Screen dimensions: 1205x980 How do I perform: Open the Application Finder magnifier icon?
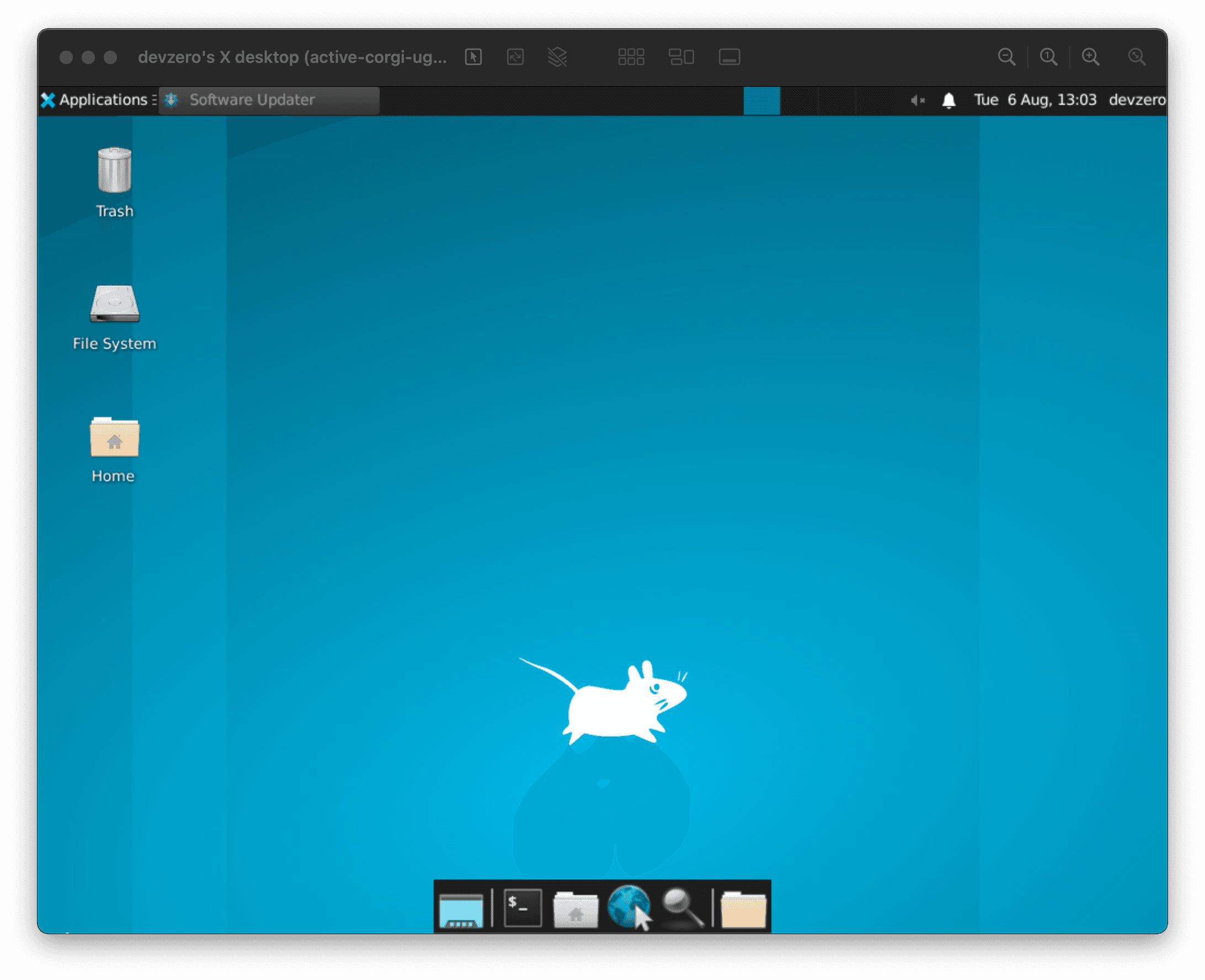[683, 908]
